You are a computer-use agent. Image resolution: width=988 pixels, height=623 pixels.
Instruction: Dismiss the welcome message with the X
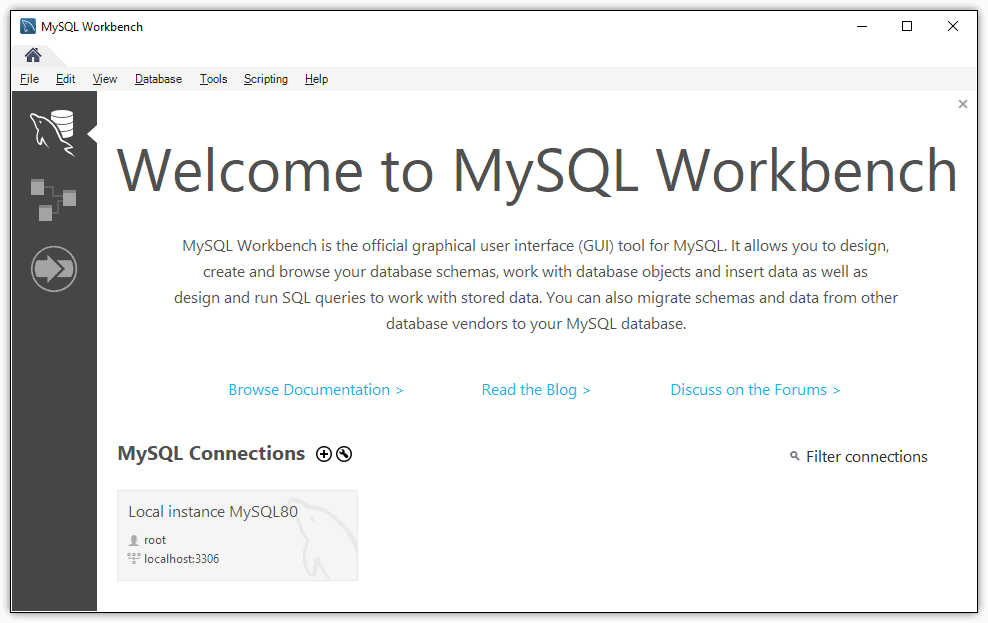point(962,104)
